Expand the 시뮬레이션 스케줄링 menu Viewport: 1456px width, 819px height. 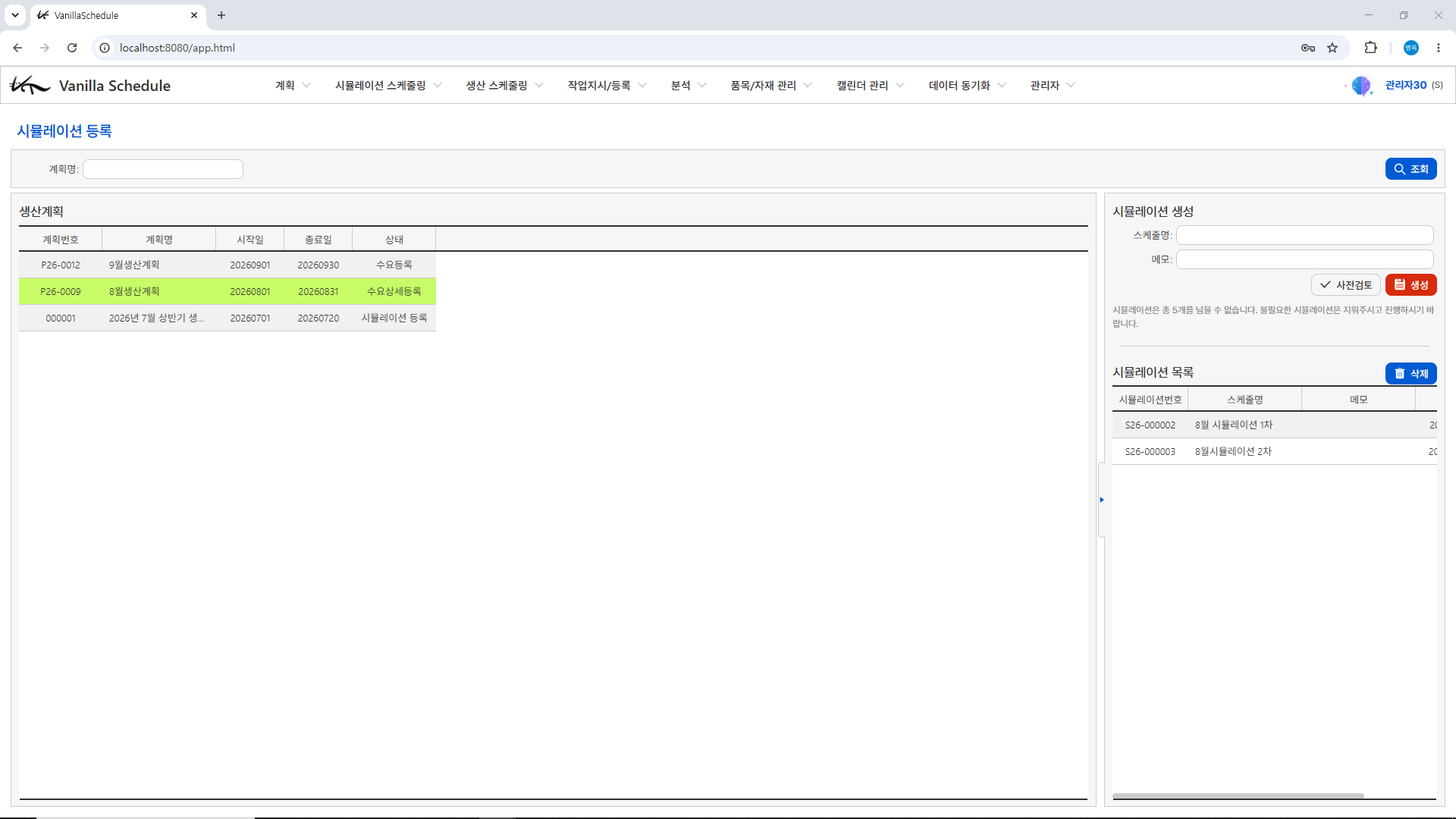(x=388, y=86)
